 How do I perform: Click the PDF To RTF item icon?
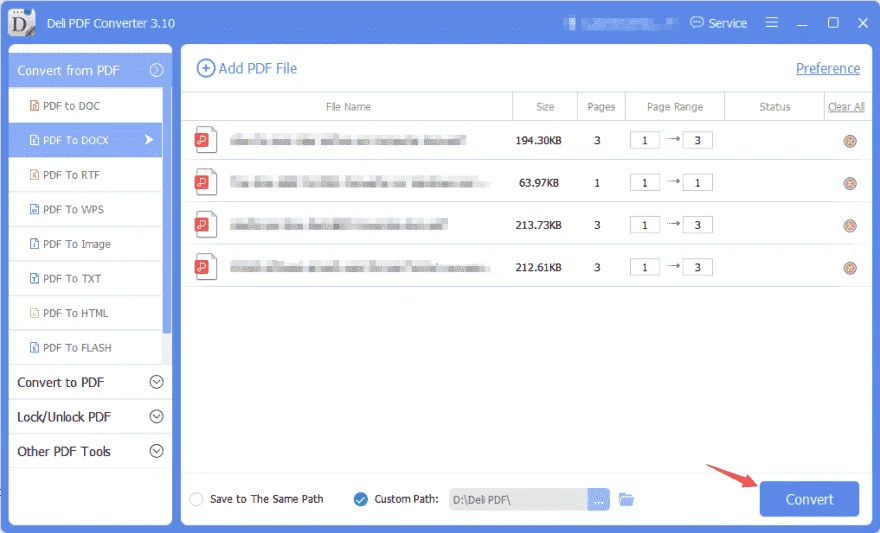(34, 174)
